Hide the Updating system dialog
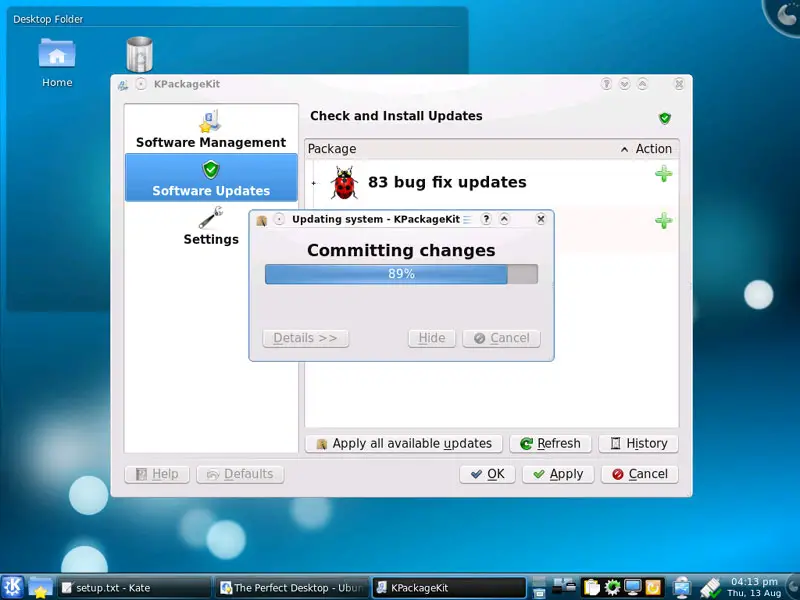The image size is (800, 600). coord(432,338)
